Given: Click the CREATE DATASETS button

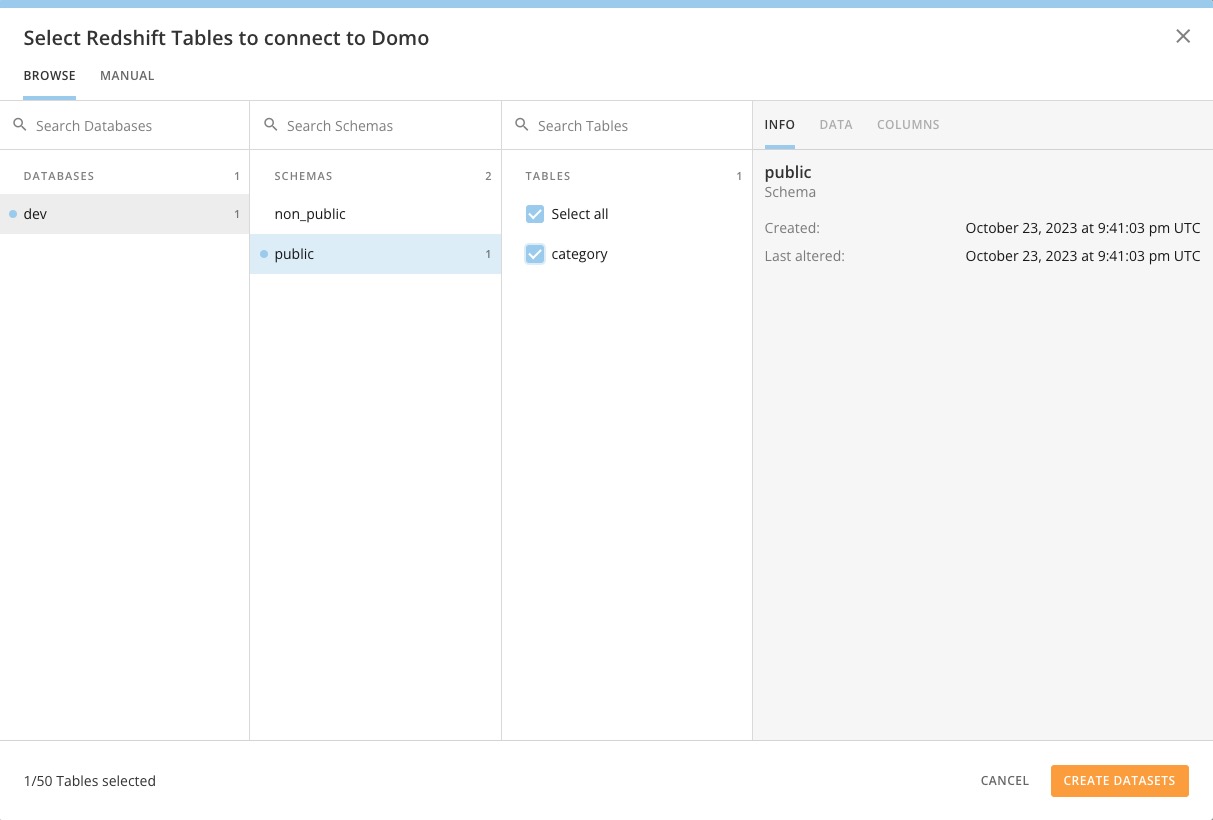Looking at the screenshot, I should 1119,780.
